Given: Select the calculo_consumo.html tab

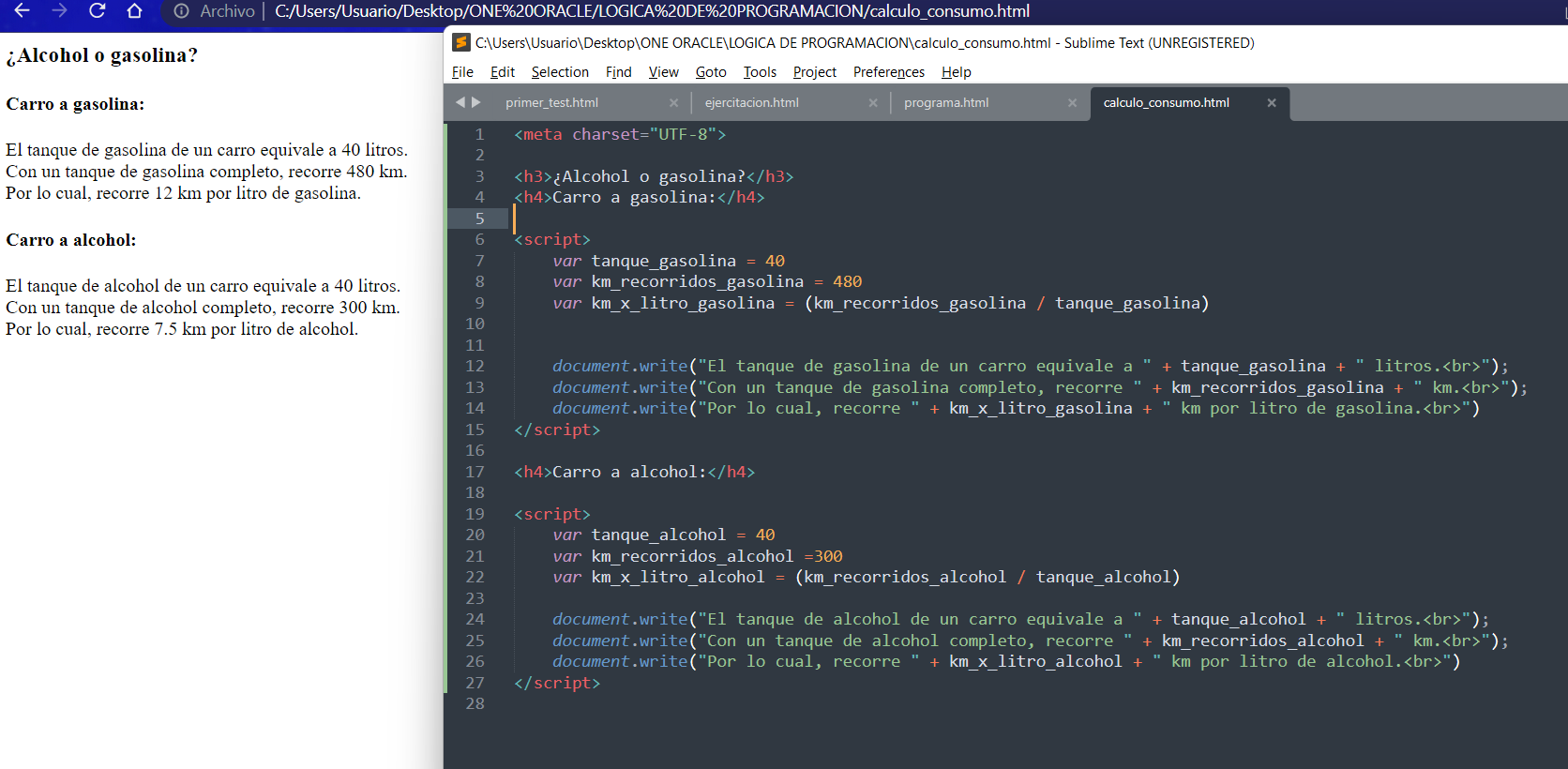Looking at the screenshot, I should [x=1166, y=103].
